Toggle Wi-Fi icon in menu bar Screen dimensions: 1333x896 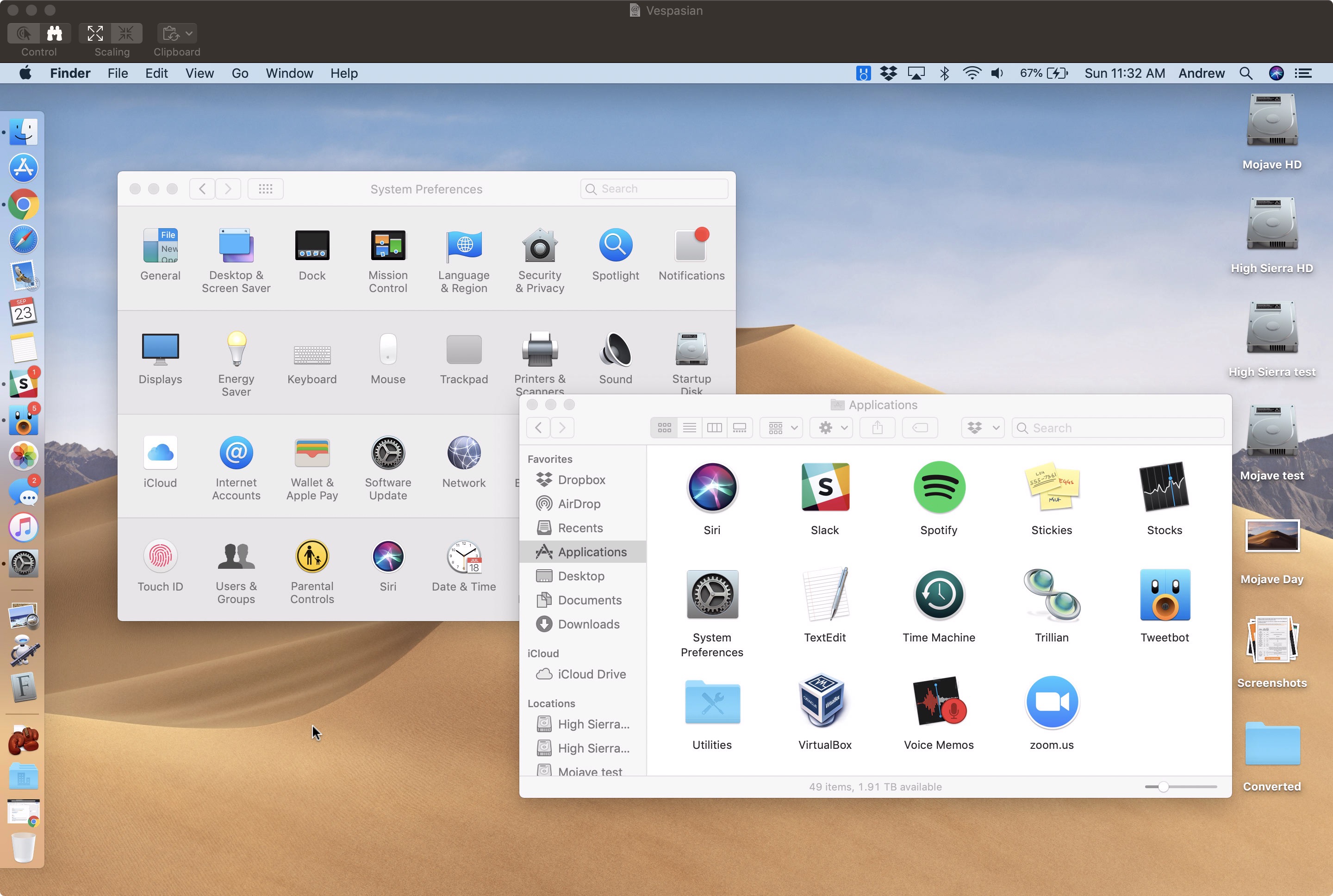click(971, 72)
